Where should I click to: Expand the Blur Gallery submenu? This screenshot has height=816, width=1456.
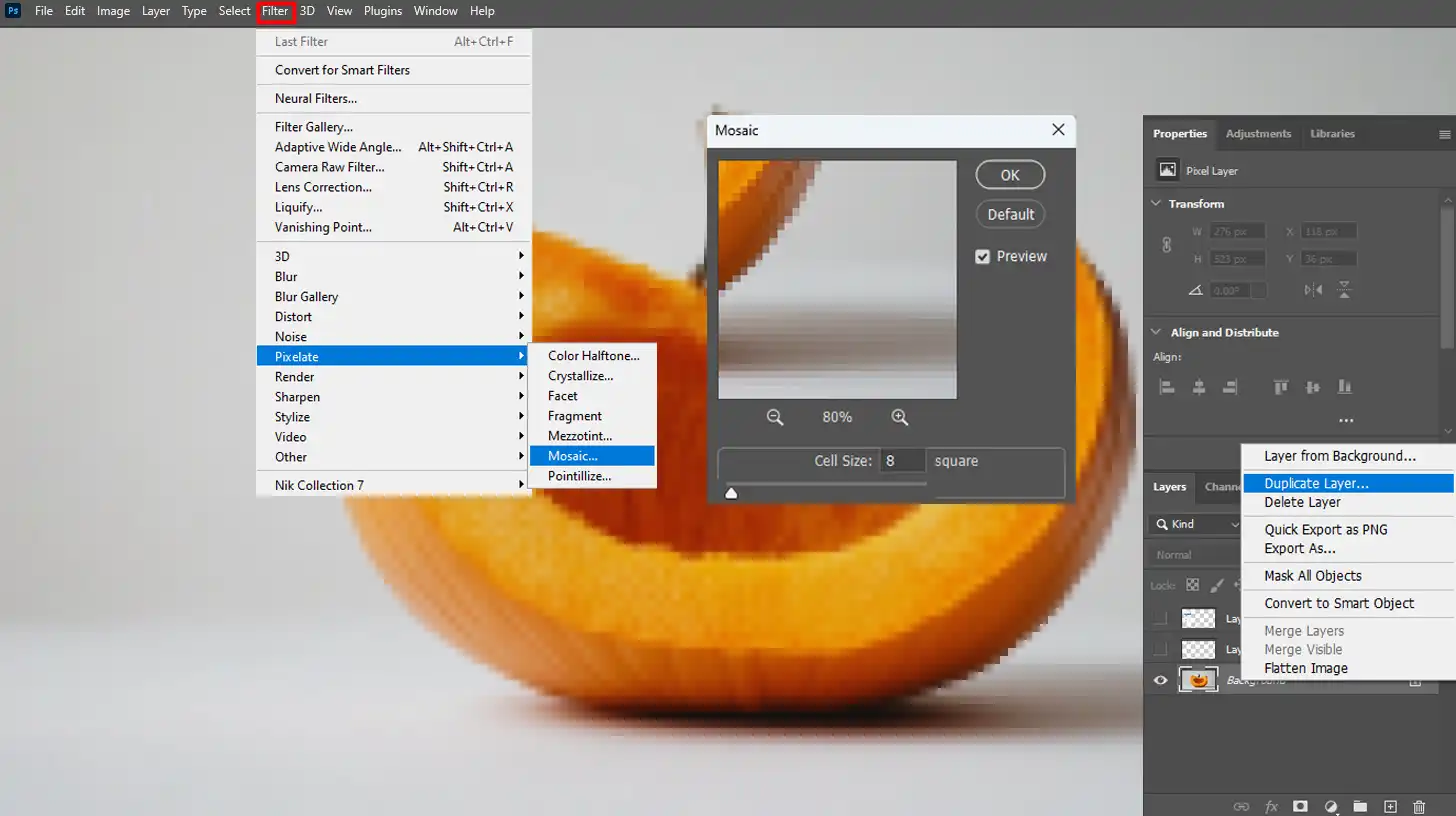click(x=394, y=296)
